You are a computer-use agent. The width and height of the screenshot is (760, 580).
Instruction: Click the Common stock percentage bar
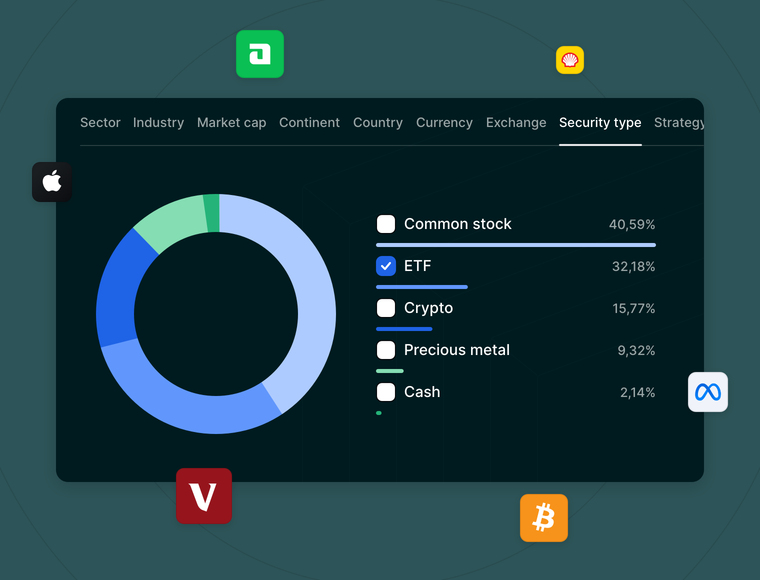[x=516, y=245]
